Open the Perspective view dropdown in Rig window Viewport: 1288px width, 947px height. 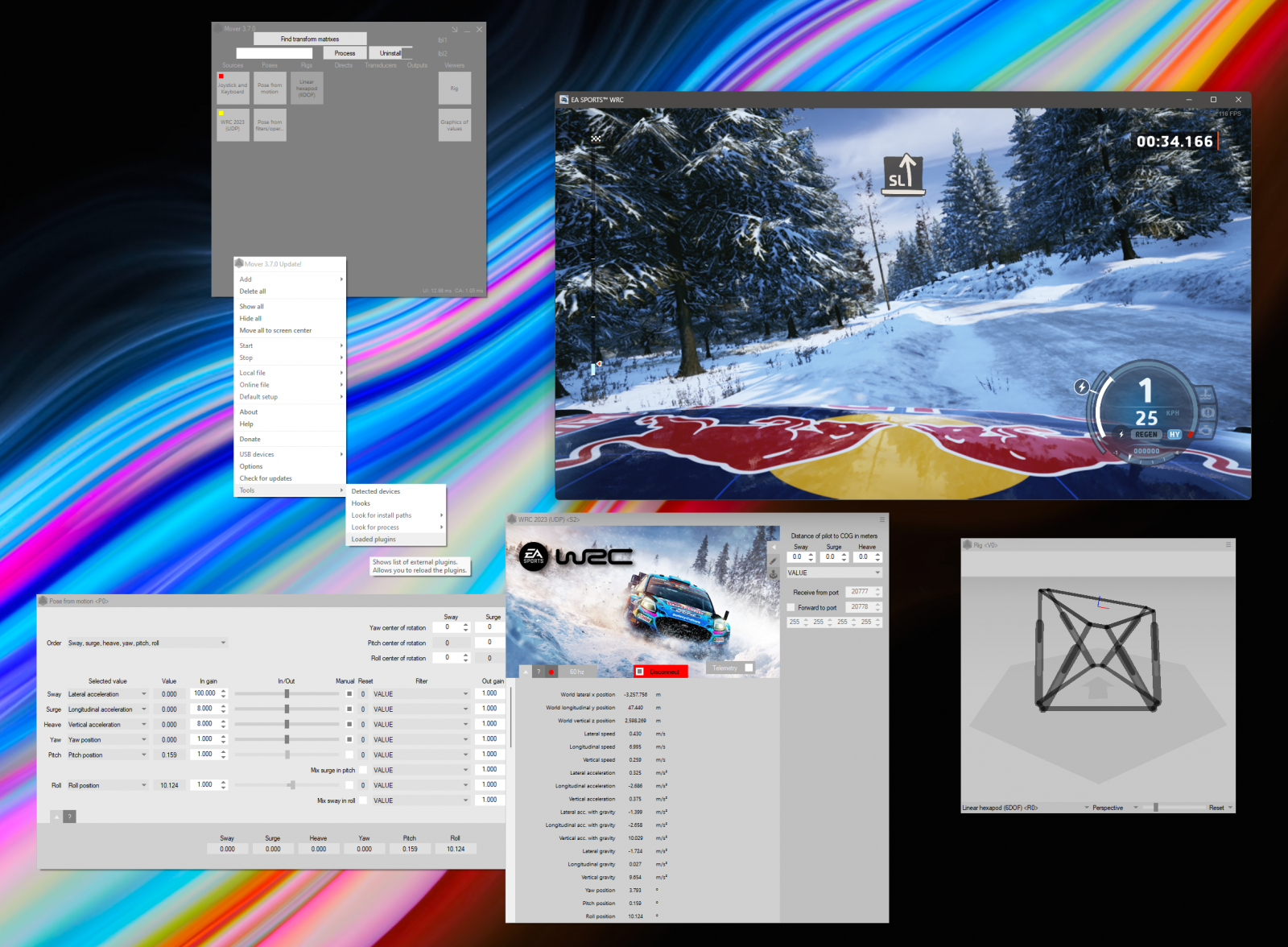pos(1115,808)
